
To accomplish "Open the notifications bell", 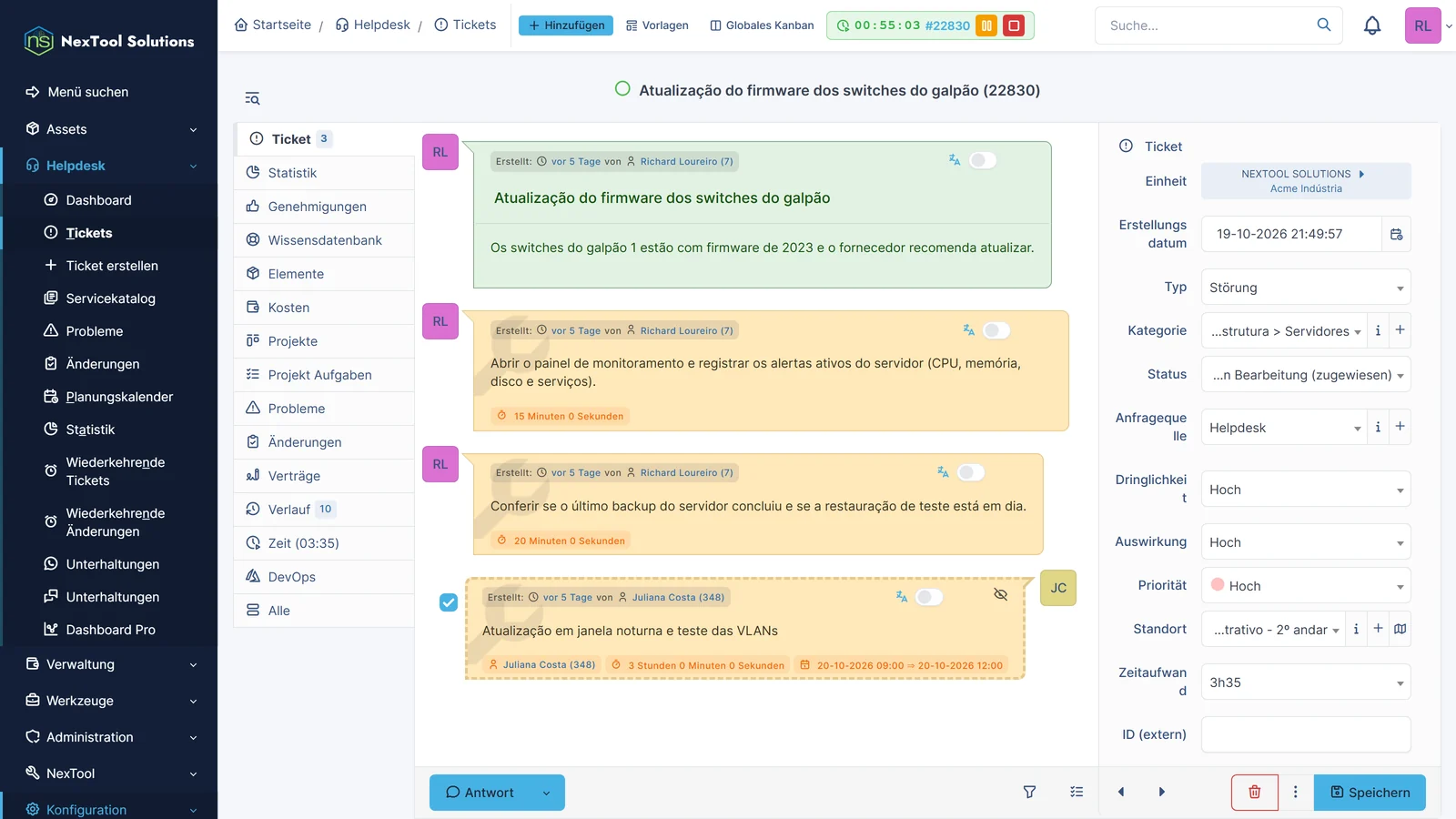I will (x=1372, y=25).
